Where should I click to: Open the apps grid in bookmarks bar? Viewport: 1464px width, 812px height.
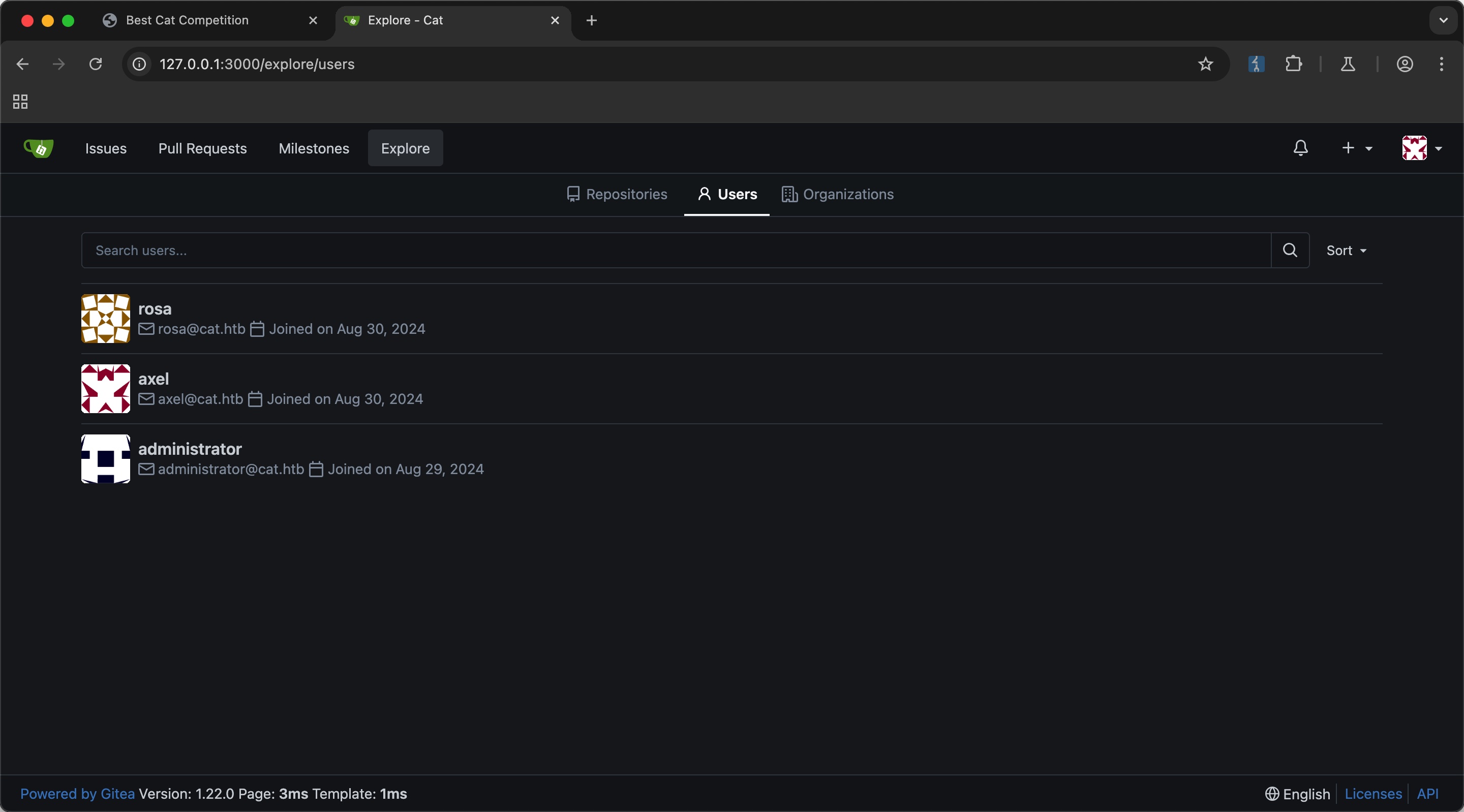point(20,102)
